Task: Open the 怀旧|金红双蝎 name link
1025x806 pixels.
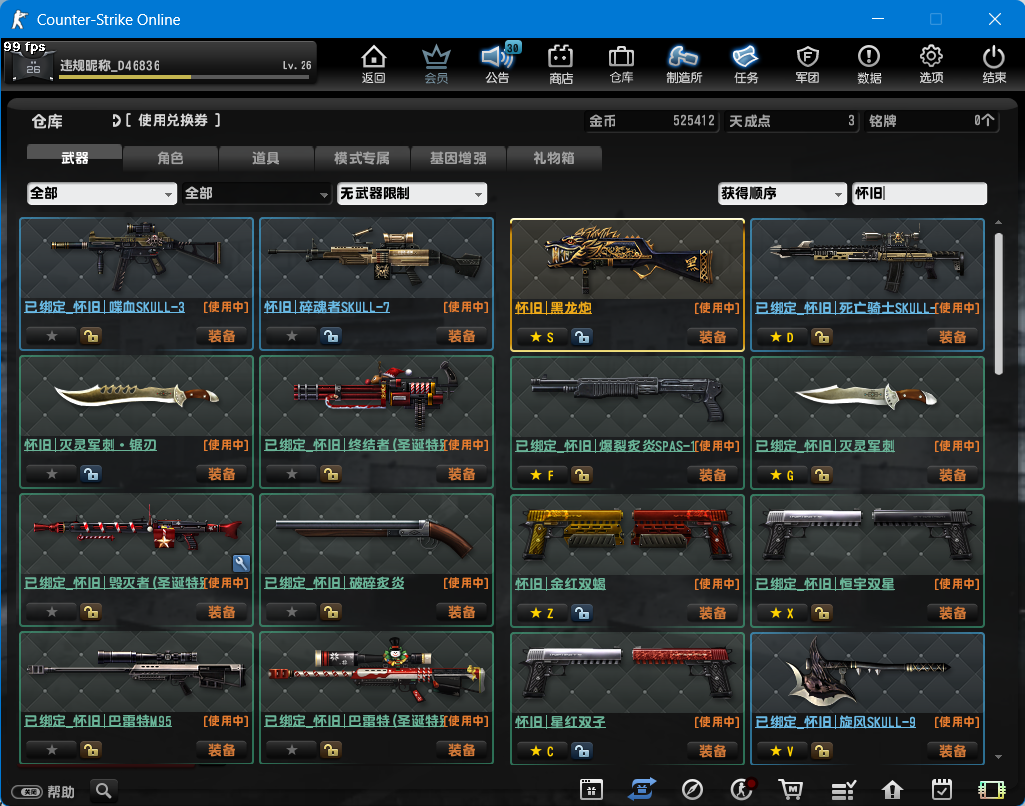Action: coord(560,583)
